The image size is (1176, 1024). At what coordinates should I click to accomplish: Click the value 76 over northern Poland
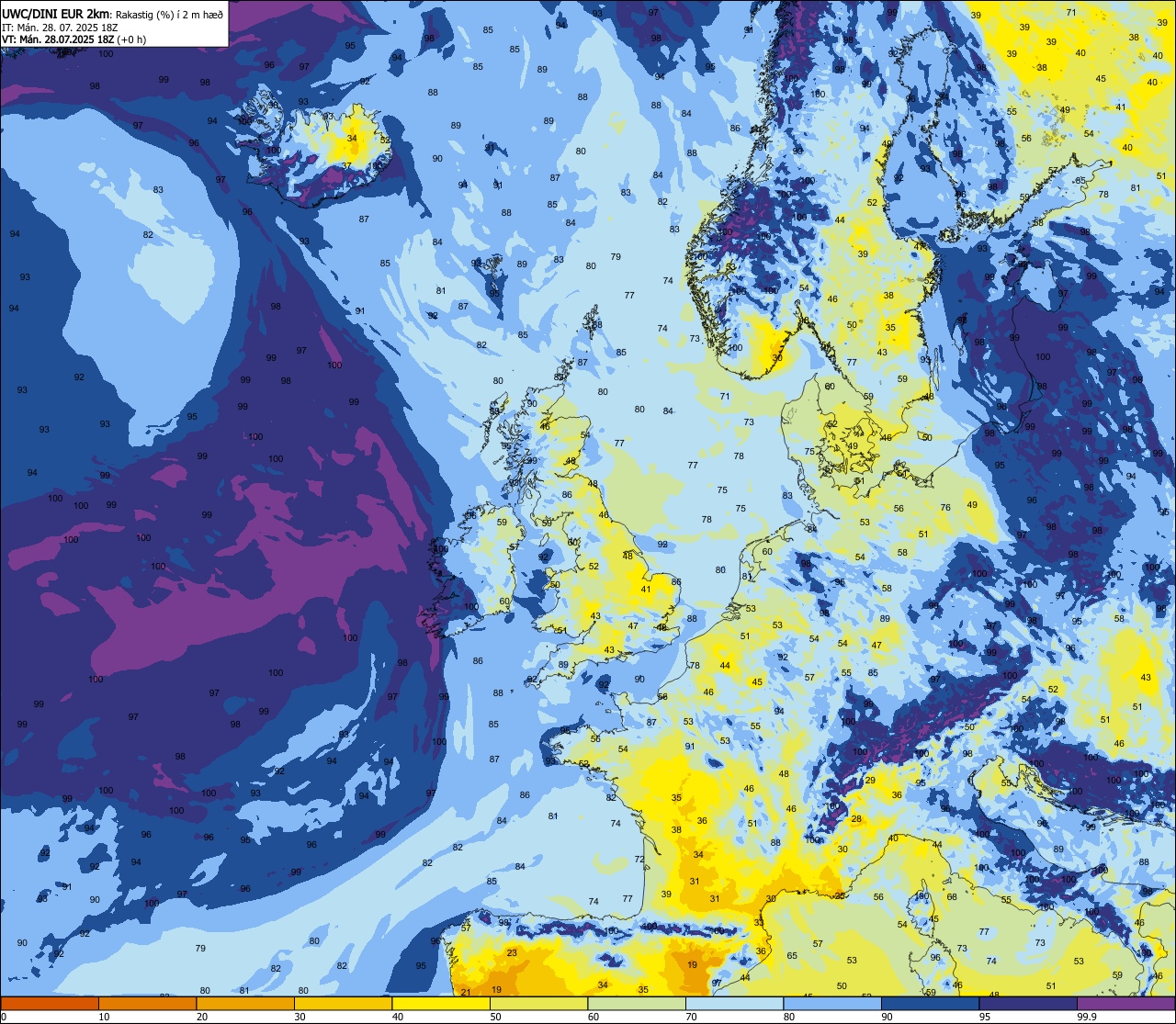click(945, 508)
